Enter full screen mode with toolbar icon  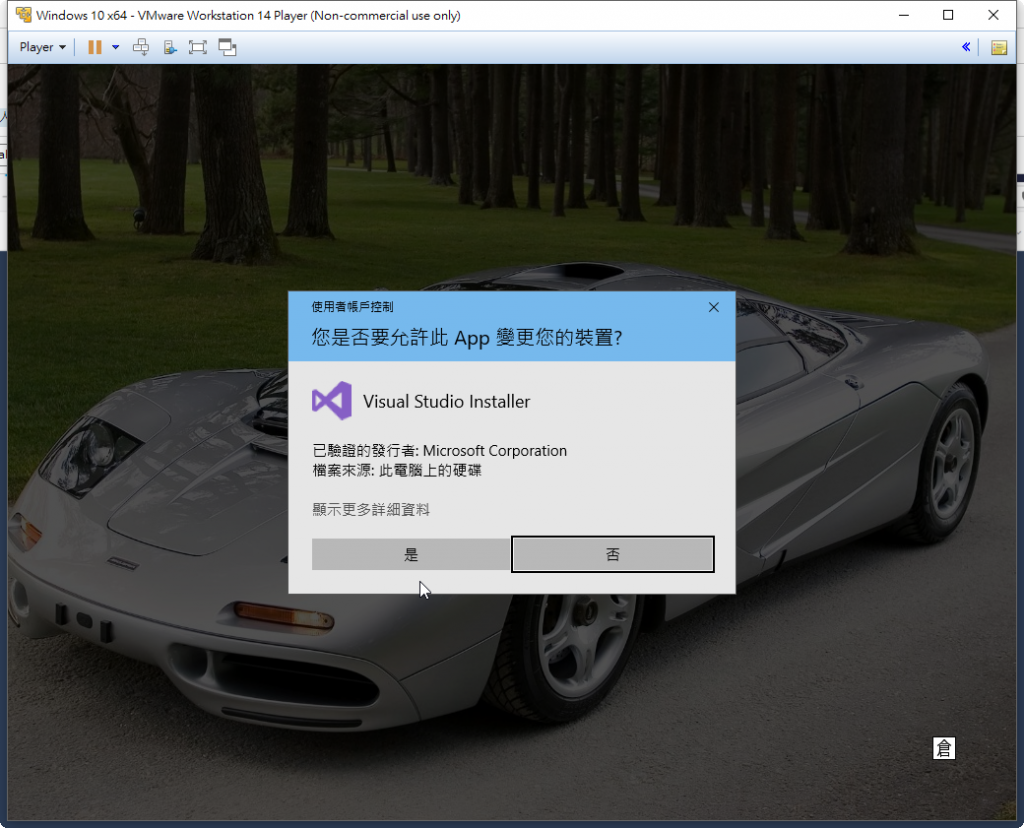point(197,47)
